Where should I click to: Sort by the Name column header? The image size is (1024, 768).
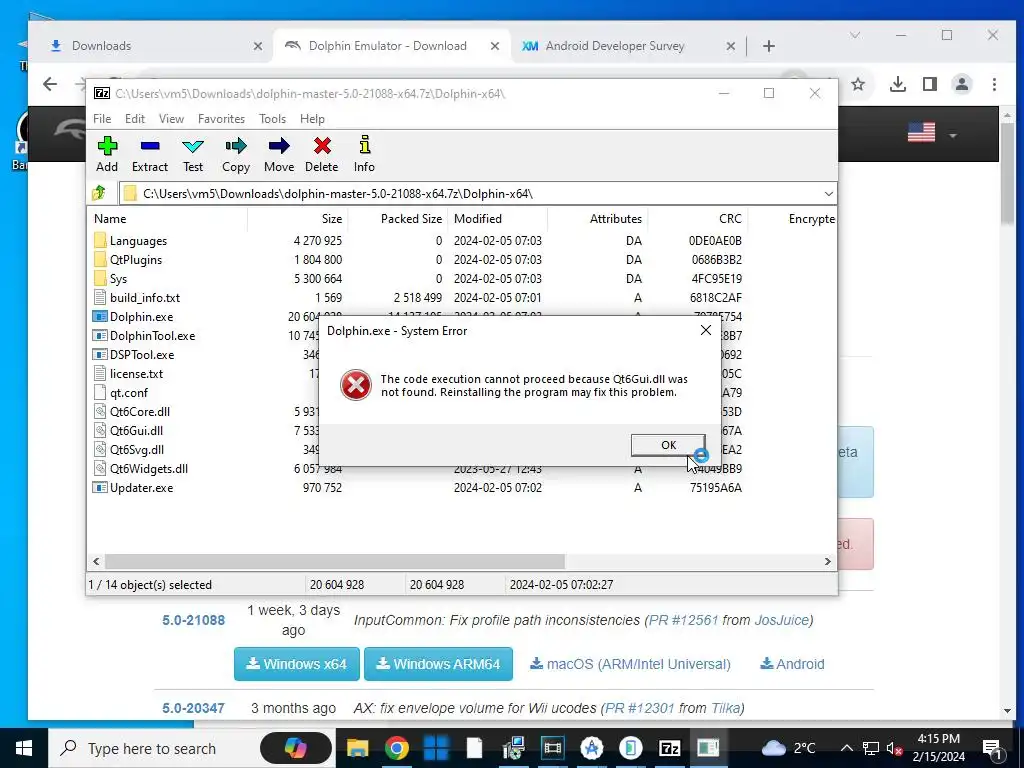coord(167,219)
